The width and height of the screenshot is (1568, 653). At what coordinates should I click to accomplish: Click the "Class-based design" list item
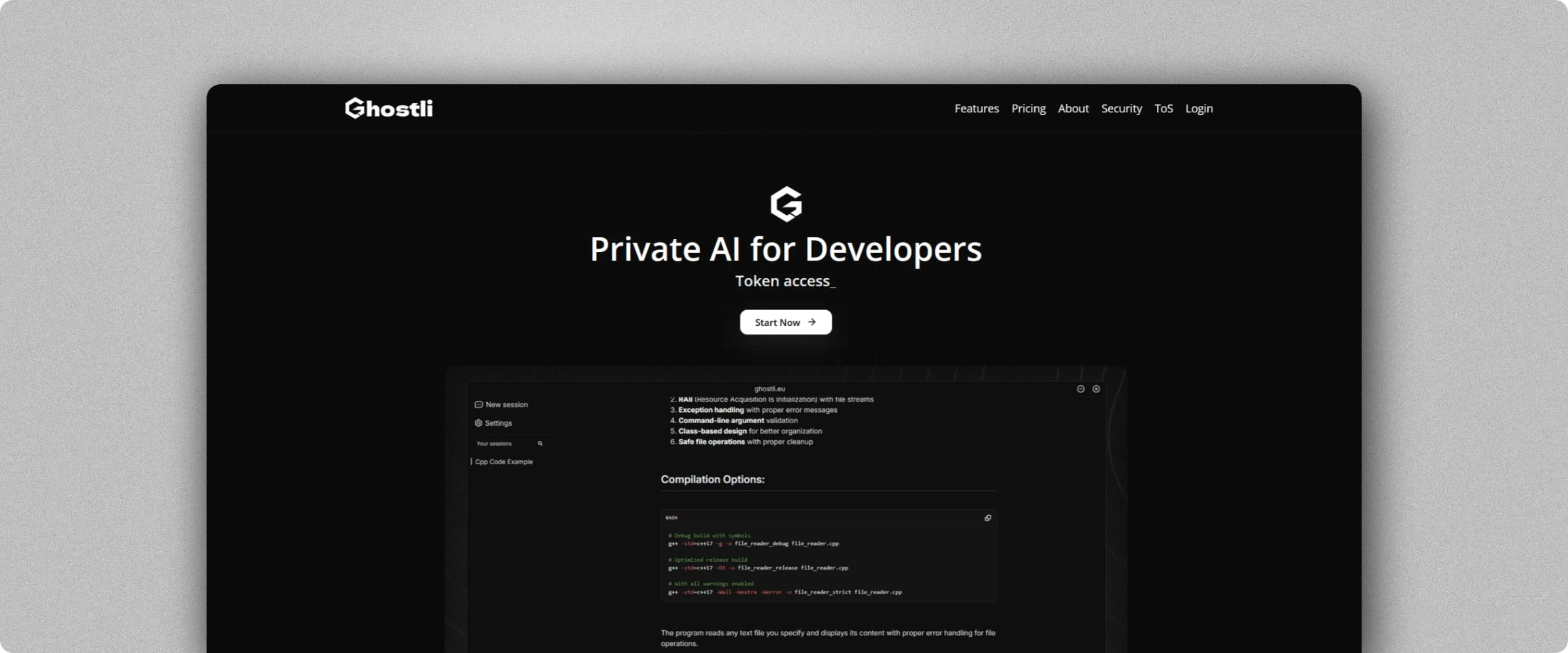(746, 431)
